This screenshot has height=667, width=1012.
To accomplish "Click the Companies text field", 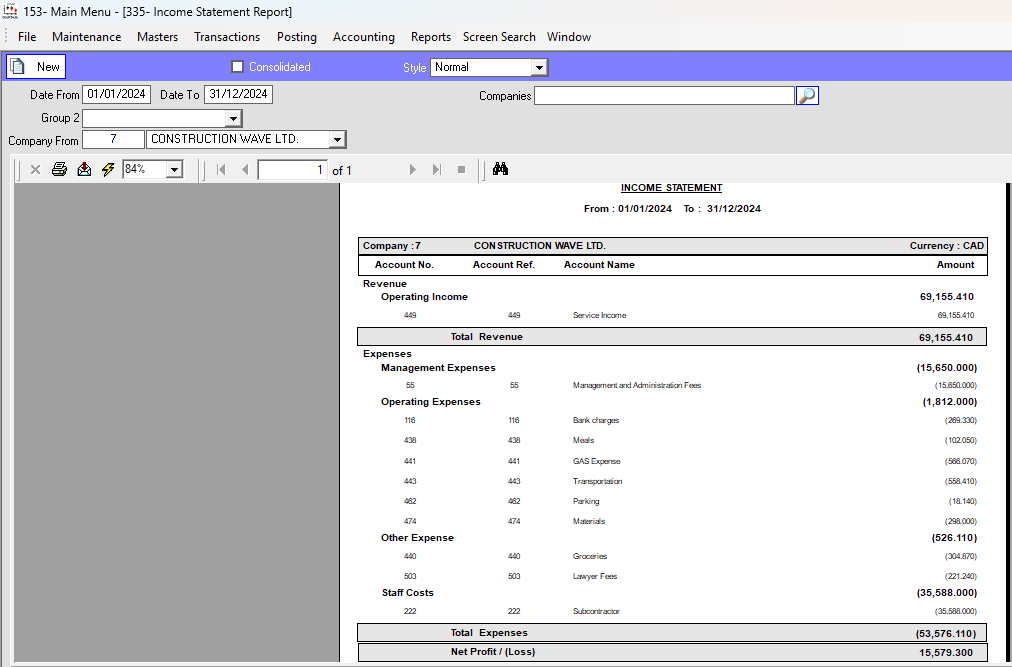I will pos(664,96).
